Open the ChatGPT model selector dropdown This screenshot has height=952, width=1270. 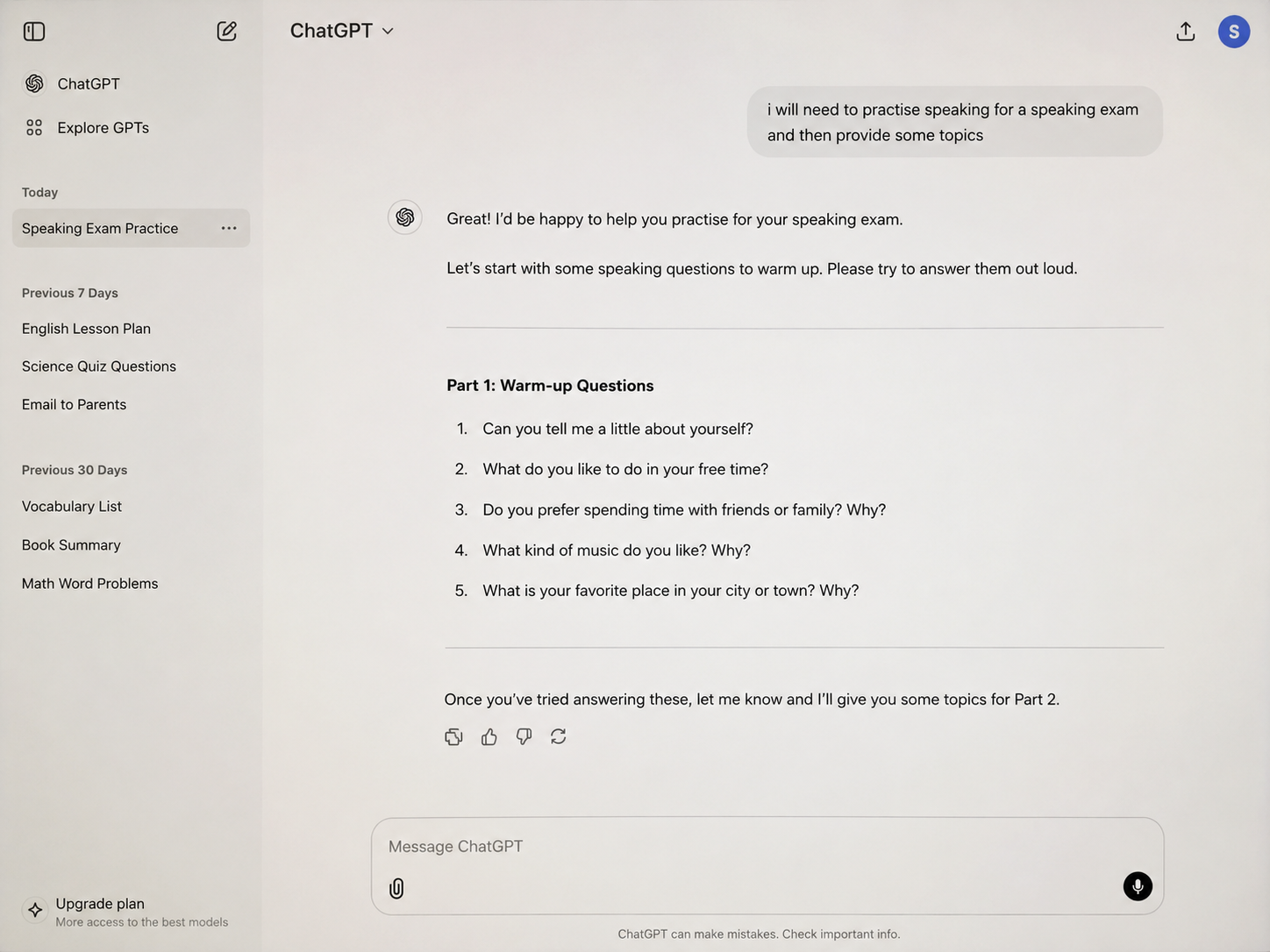tap(342, 31)
